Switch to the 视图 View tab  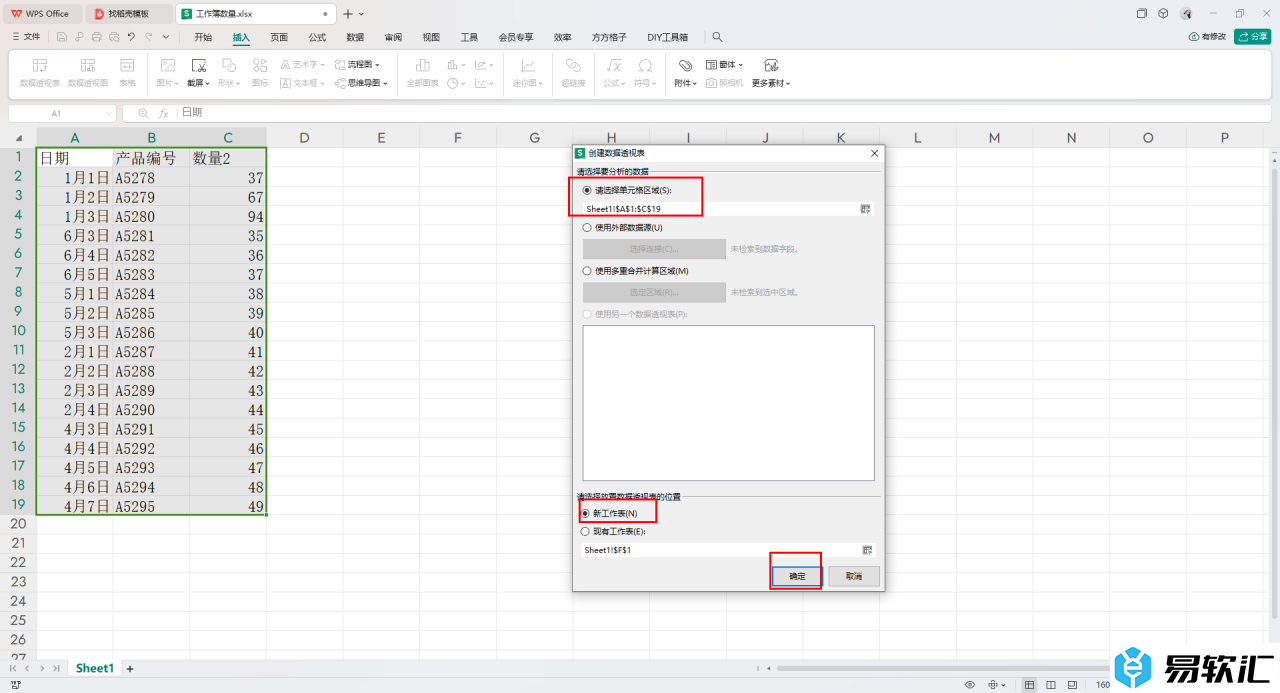tap(431, 37)
